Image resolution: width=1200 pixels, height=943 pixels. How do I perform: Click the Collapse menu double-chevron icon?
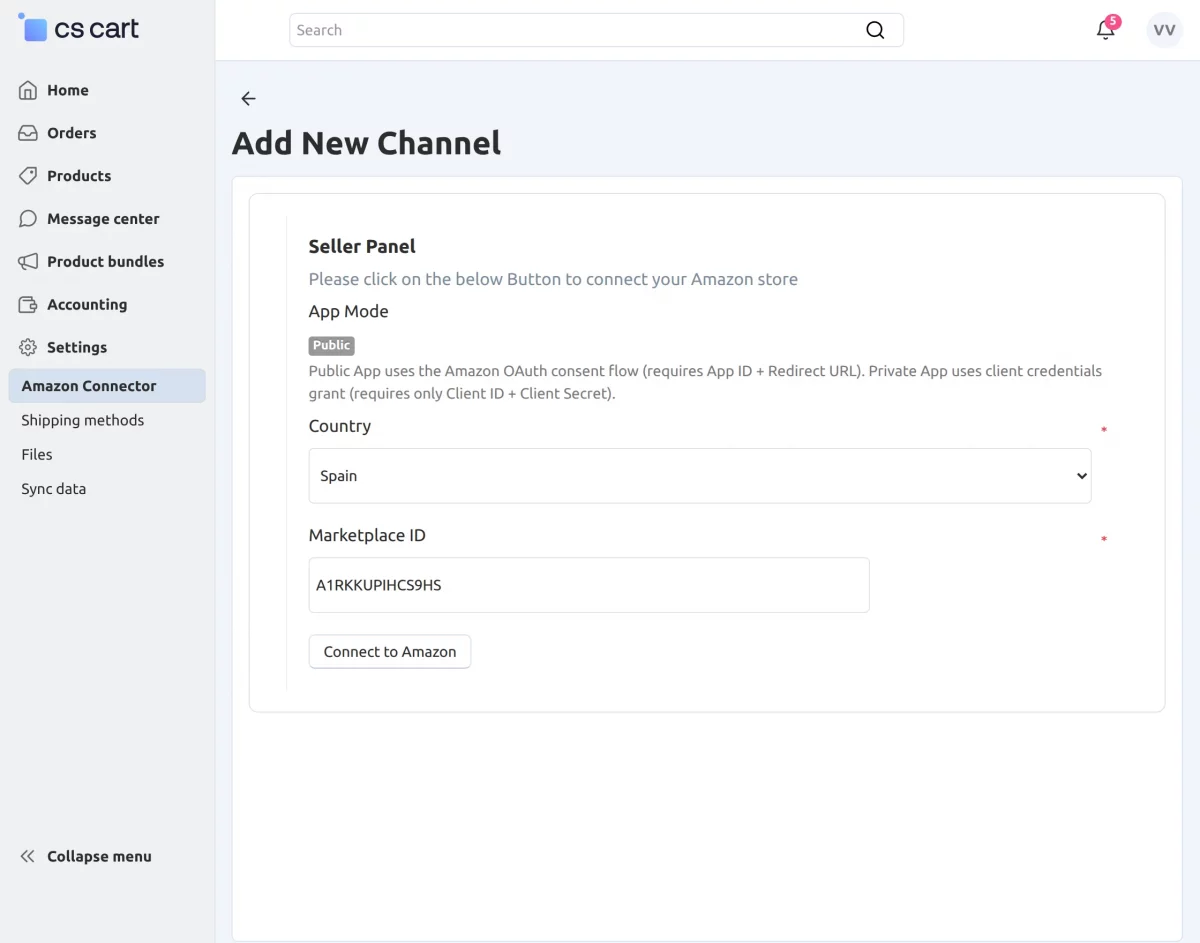point(28,856)
